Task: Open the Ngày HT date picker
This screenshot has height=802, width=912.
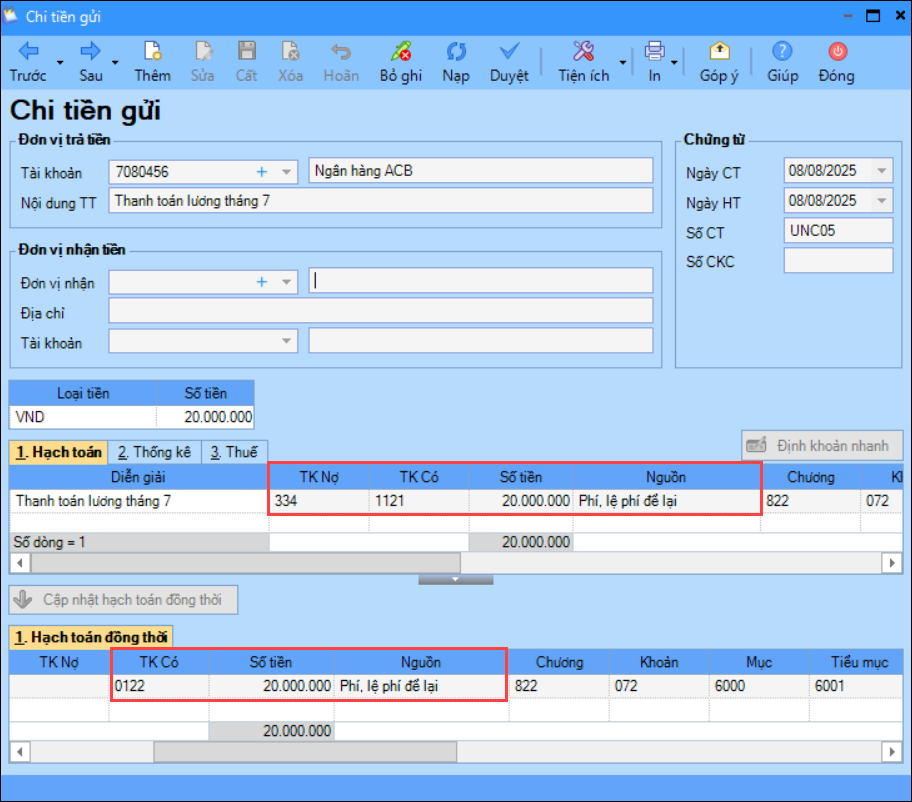Action: pyautogui.click(x=882, y=201)
